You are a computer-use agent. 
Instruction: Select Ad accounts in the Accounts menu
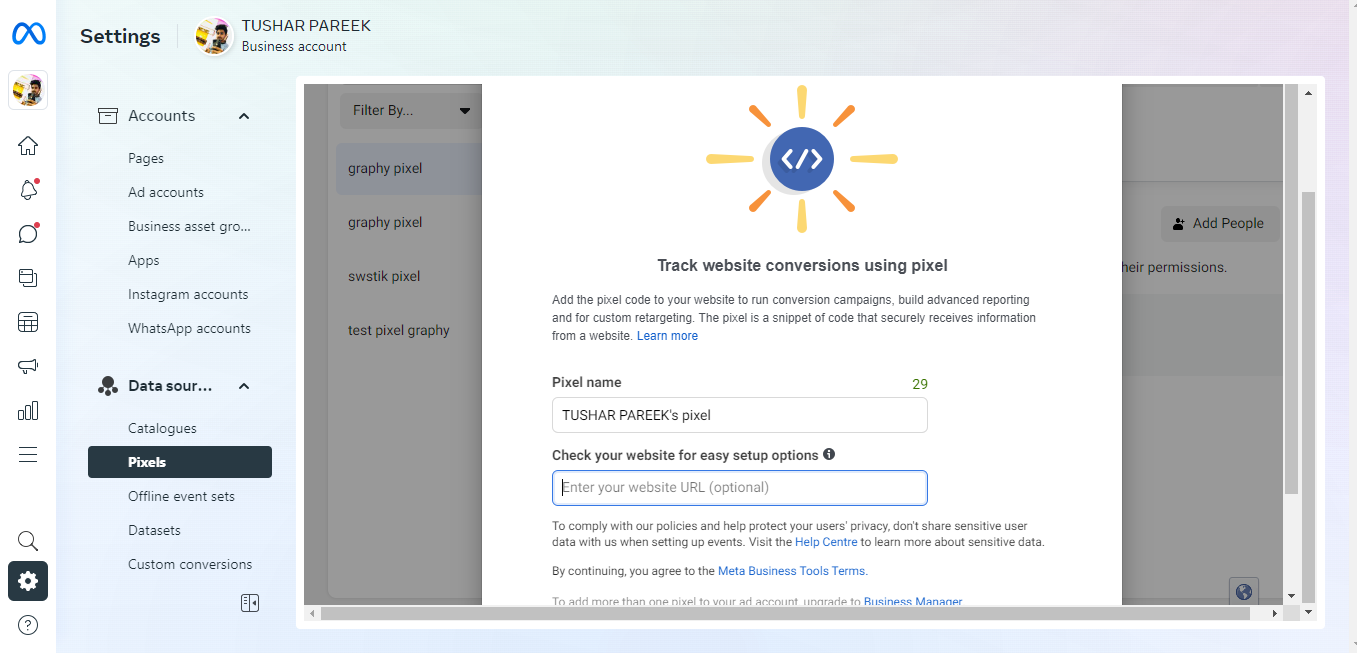166,191
